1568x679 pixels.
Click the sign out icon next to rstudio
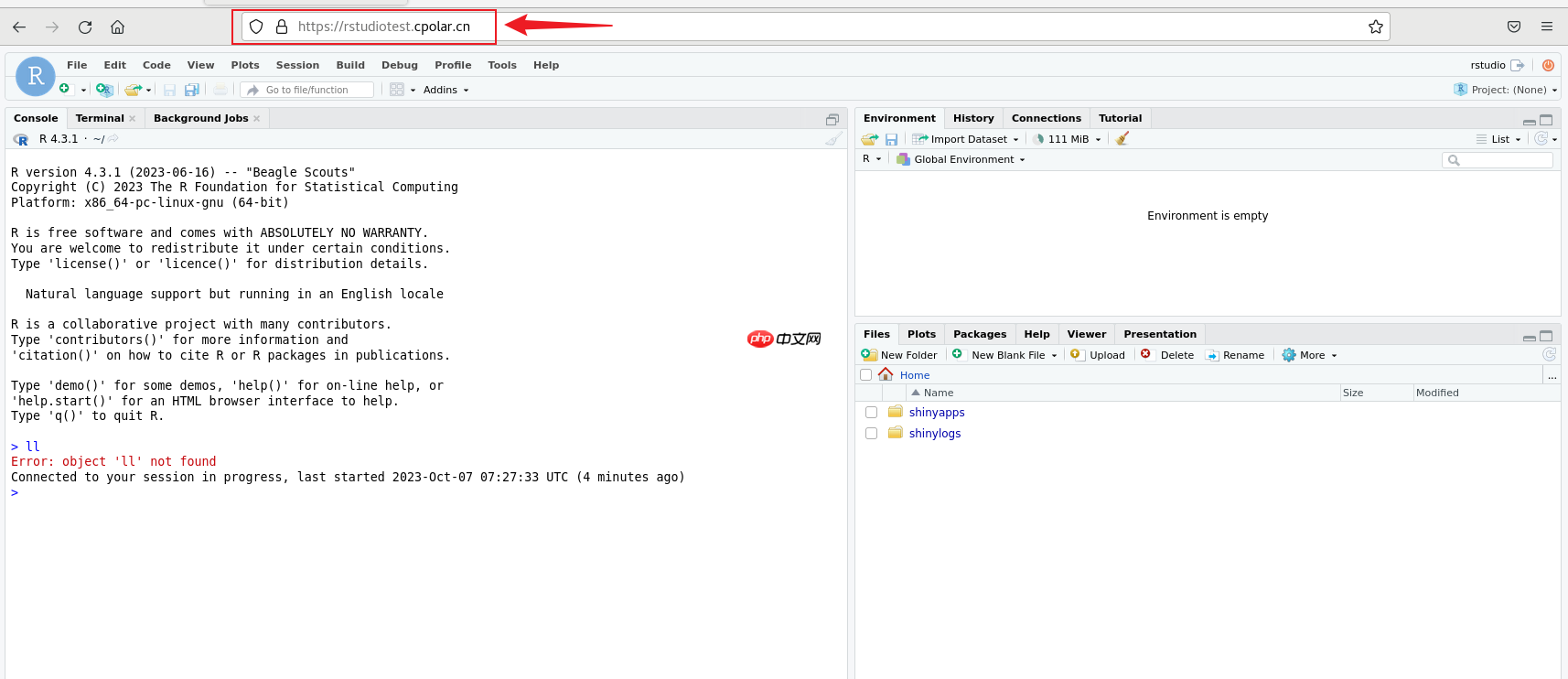point(1518,65)
